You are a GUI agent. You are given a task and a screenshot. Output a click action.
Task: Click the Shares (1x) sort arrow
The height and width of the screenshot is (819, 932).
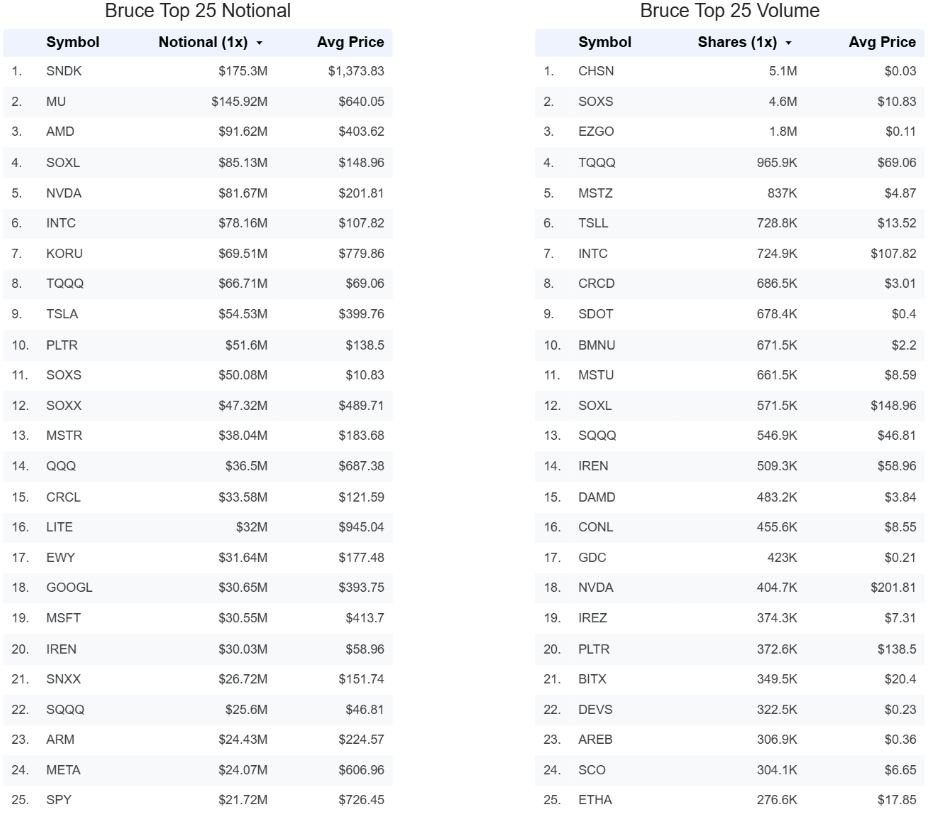tap(789, 43)
